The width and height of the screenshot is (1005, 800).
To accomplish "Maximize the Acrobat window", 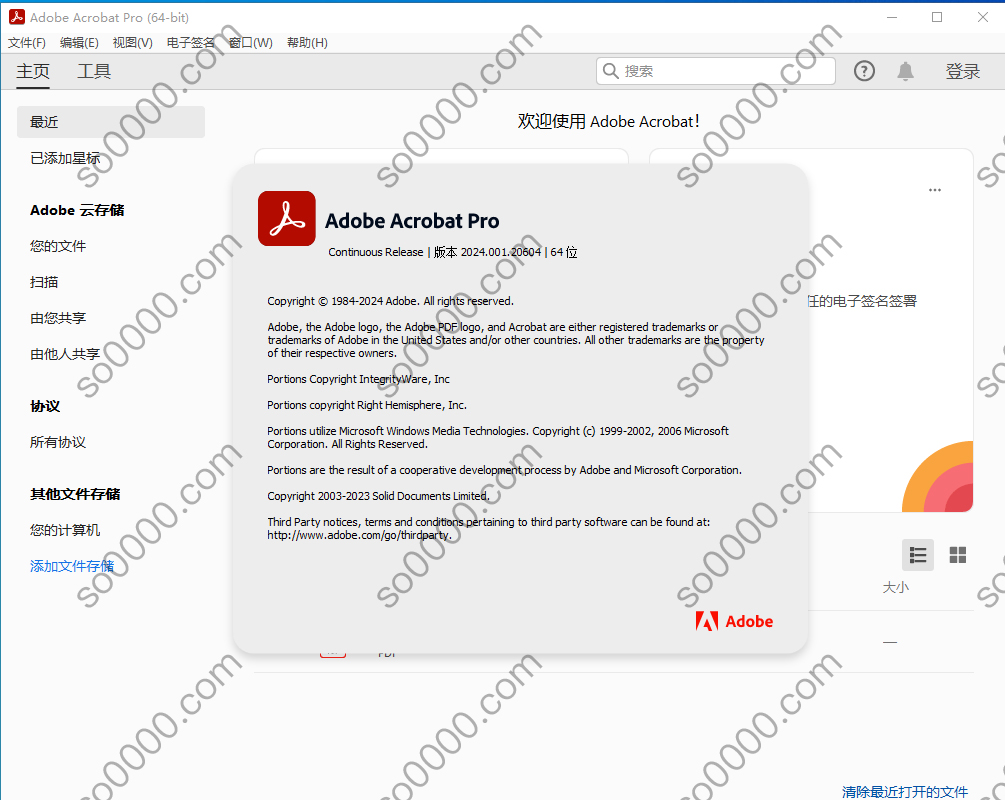I will pyautogui.click(x=937, y=17).
